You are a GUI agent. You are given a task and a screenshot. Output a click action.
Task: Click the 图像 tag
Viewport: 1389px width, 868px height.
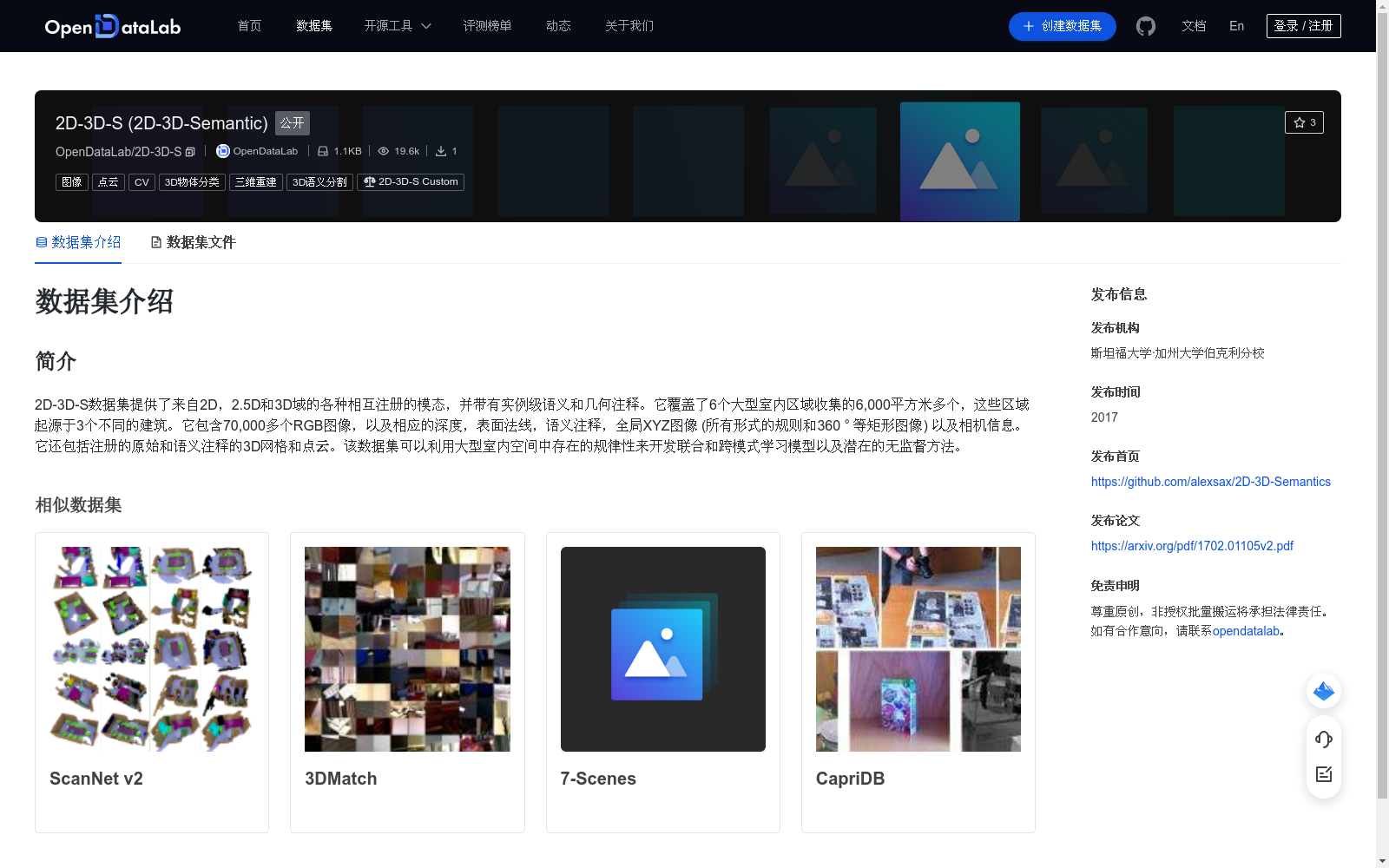pos(72,182)
